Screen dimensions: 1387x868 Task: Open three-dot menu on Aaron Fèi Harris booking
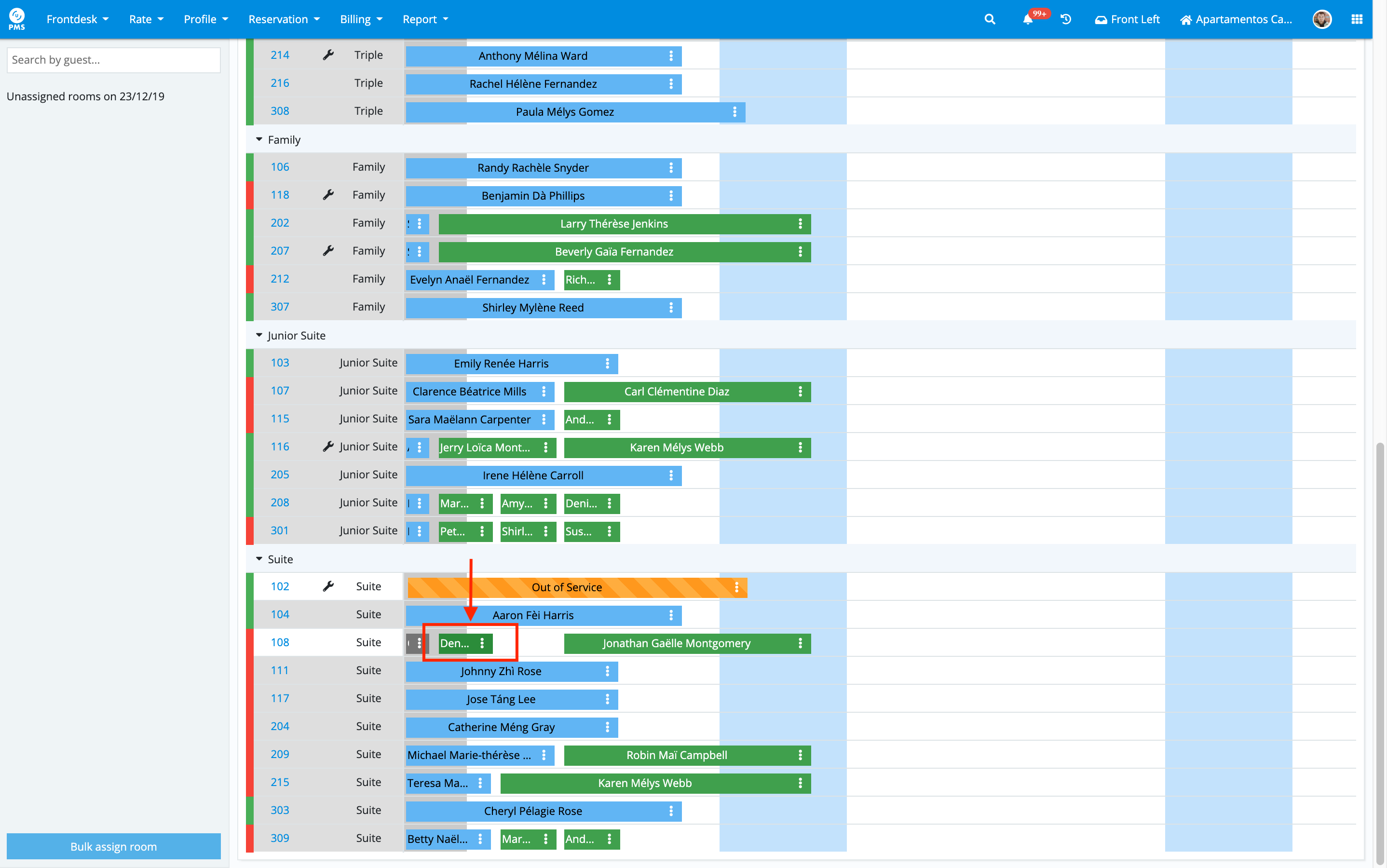[670, 615]
